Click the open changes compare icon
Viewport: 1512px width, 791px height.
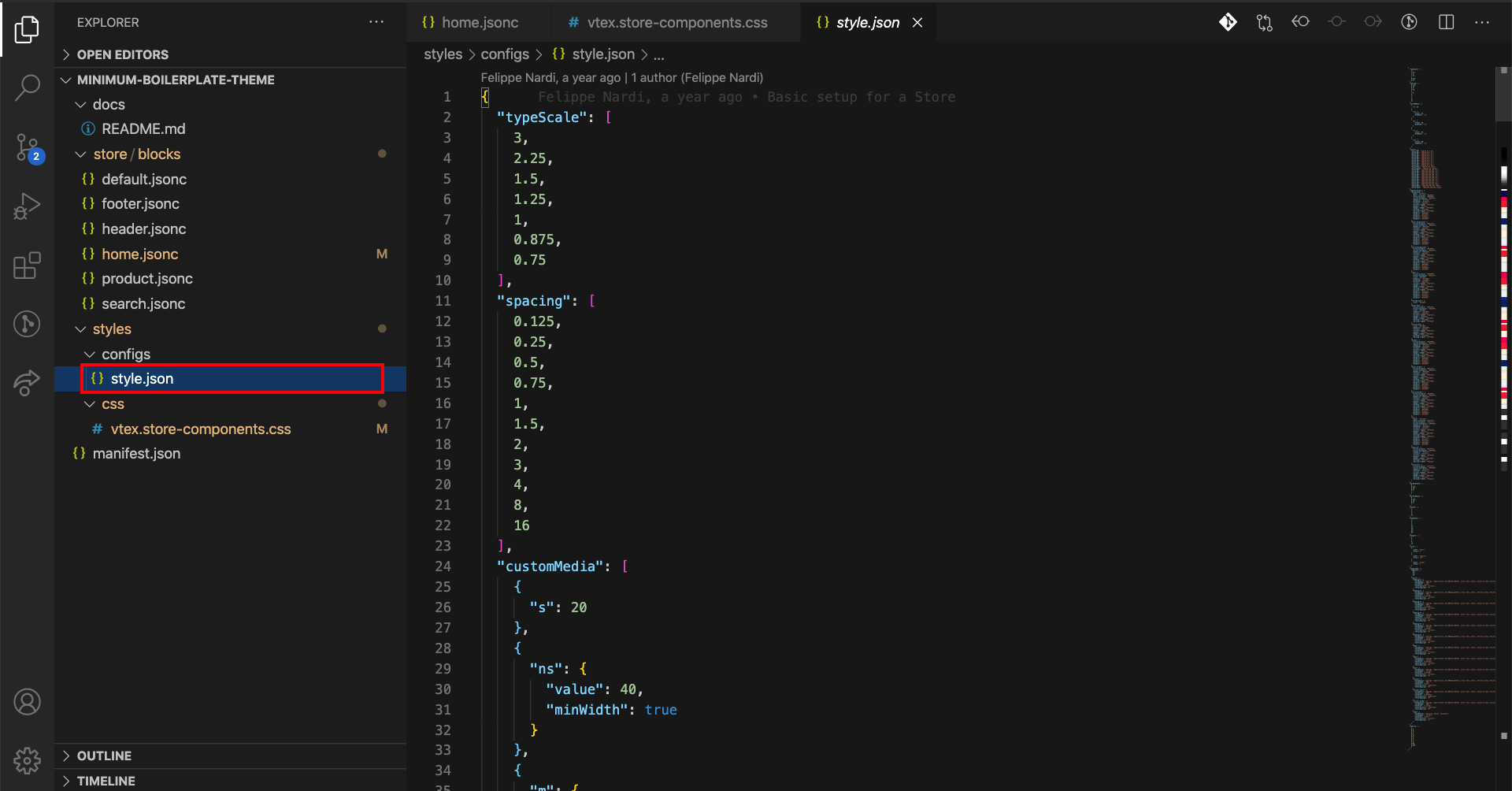[1264, 22]
